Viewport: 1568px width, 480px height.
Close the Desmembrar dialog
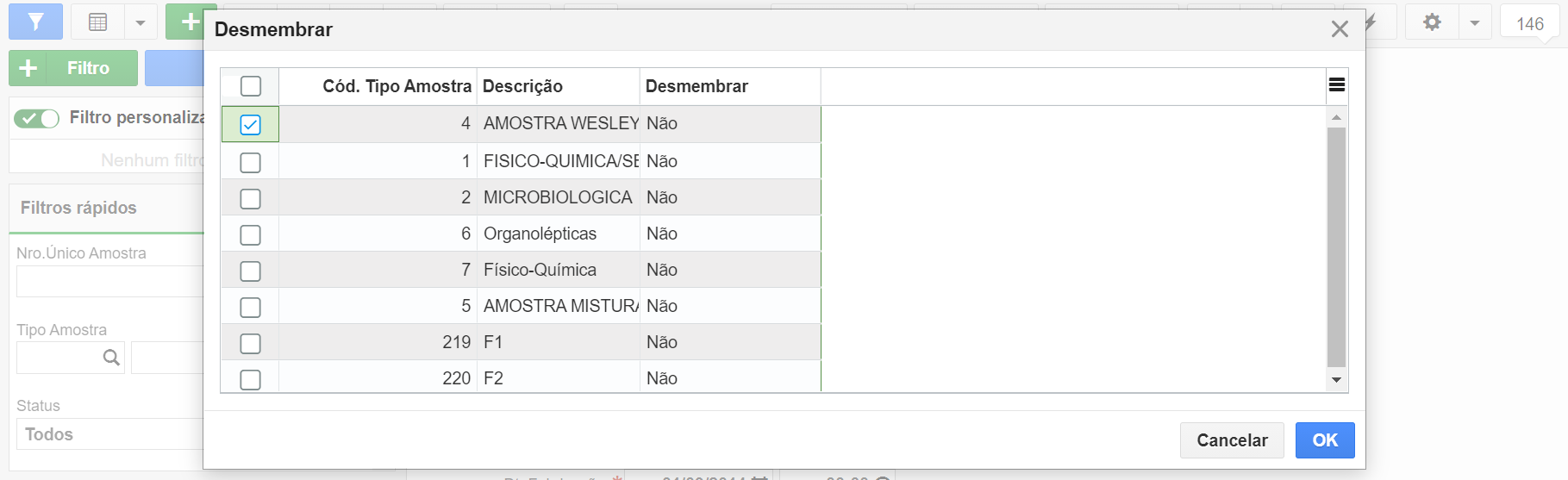(x=1340, y=29)
